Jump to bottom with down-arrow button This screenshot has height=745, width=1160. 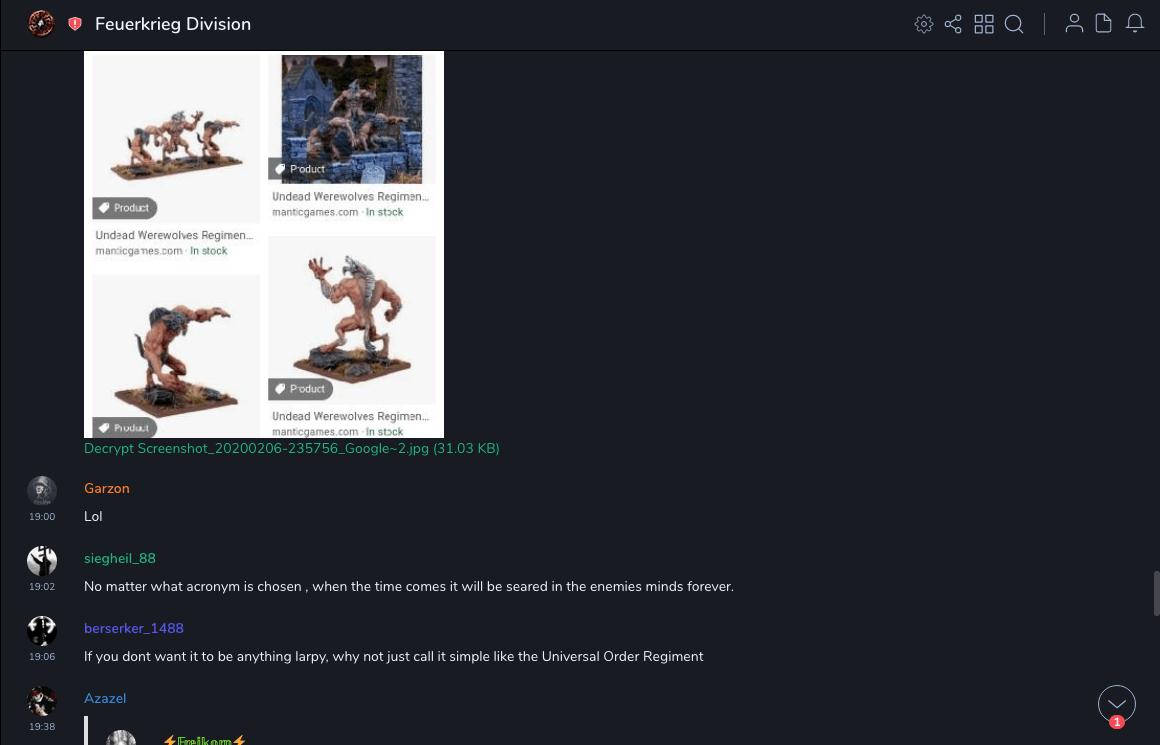coord(1116,704)
